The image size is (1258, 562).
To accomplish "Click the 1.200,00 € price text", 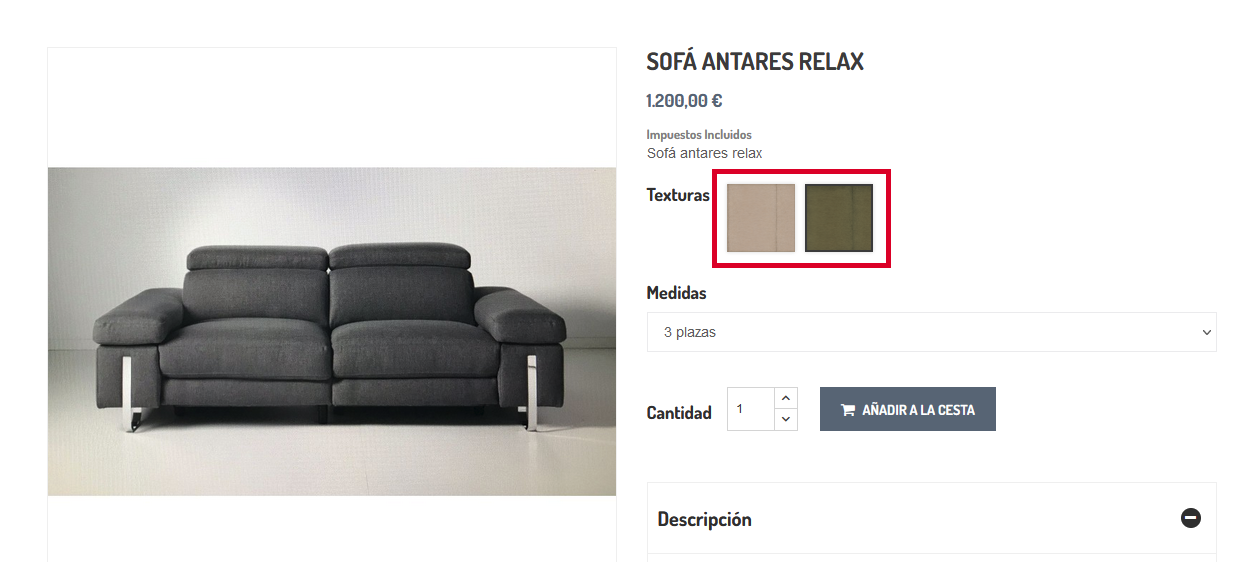I will 684,101.
